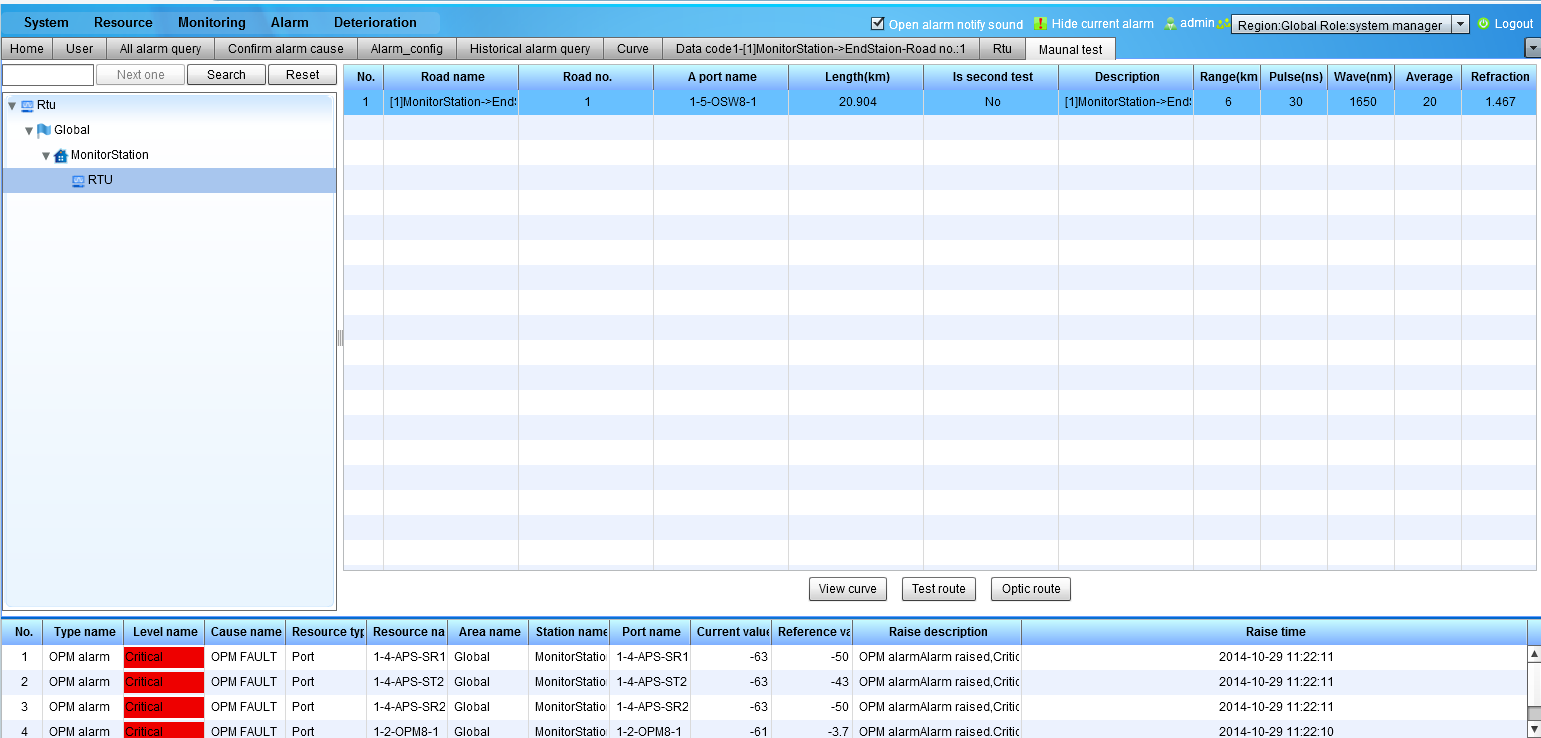Viewport: 1541px width, 738px height.
Task: Open the Resource menu
Action: pyautogui.click(x=123, y=22)
